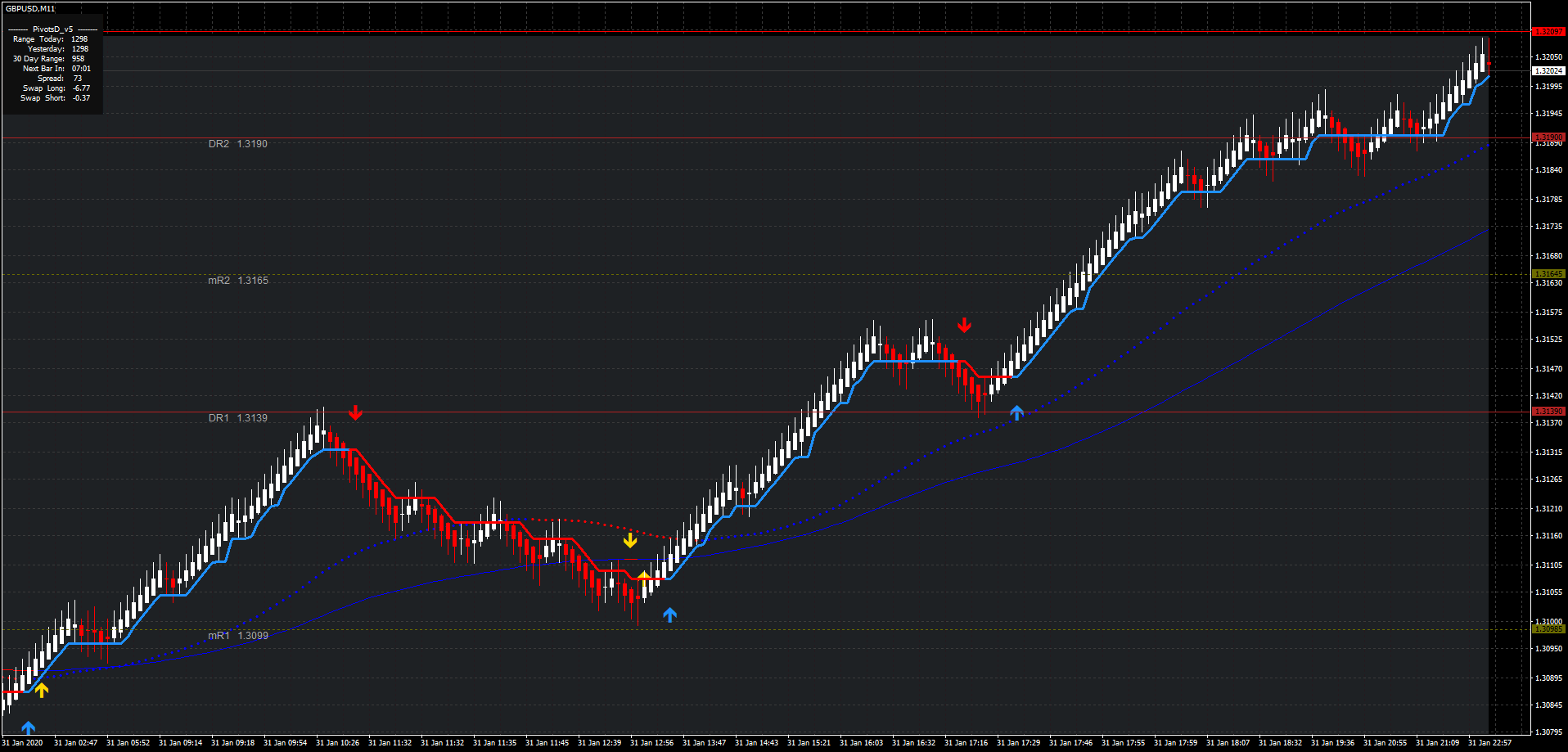Click the 31 Jan 19:36 time label
1568x752 pixels.
coord(1332,743)
